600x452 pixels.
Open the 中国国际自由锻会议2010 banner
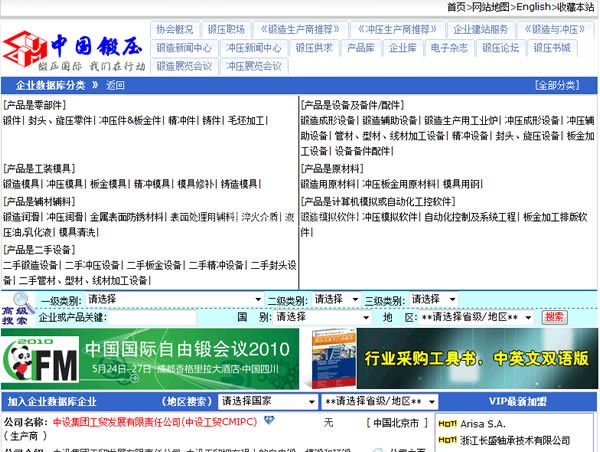[x=150, y=359]
